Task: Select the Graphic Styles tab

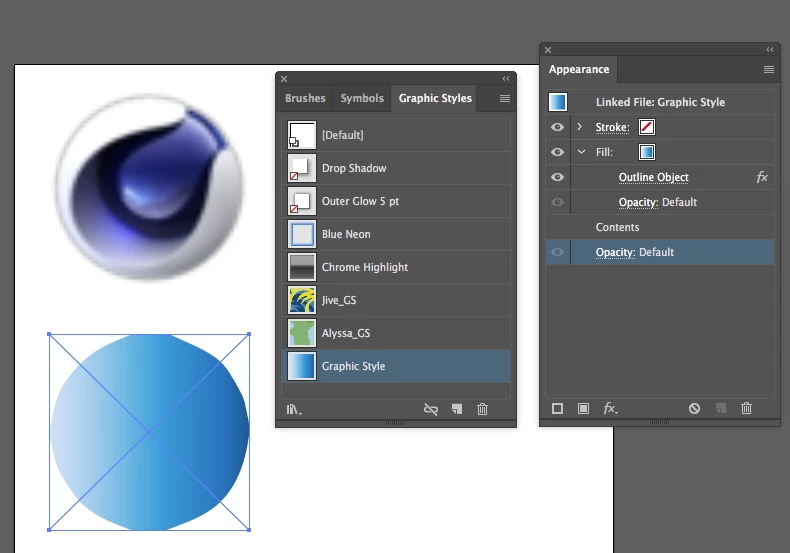Action: pos(435,98)
